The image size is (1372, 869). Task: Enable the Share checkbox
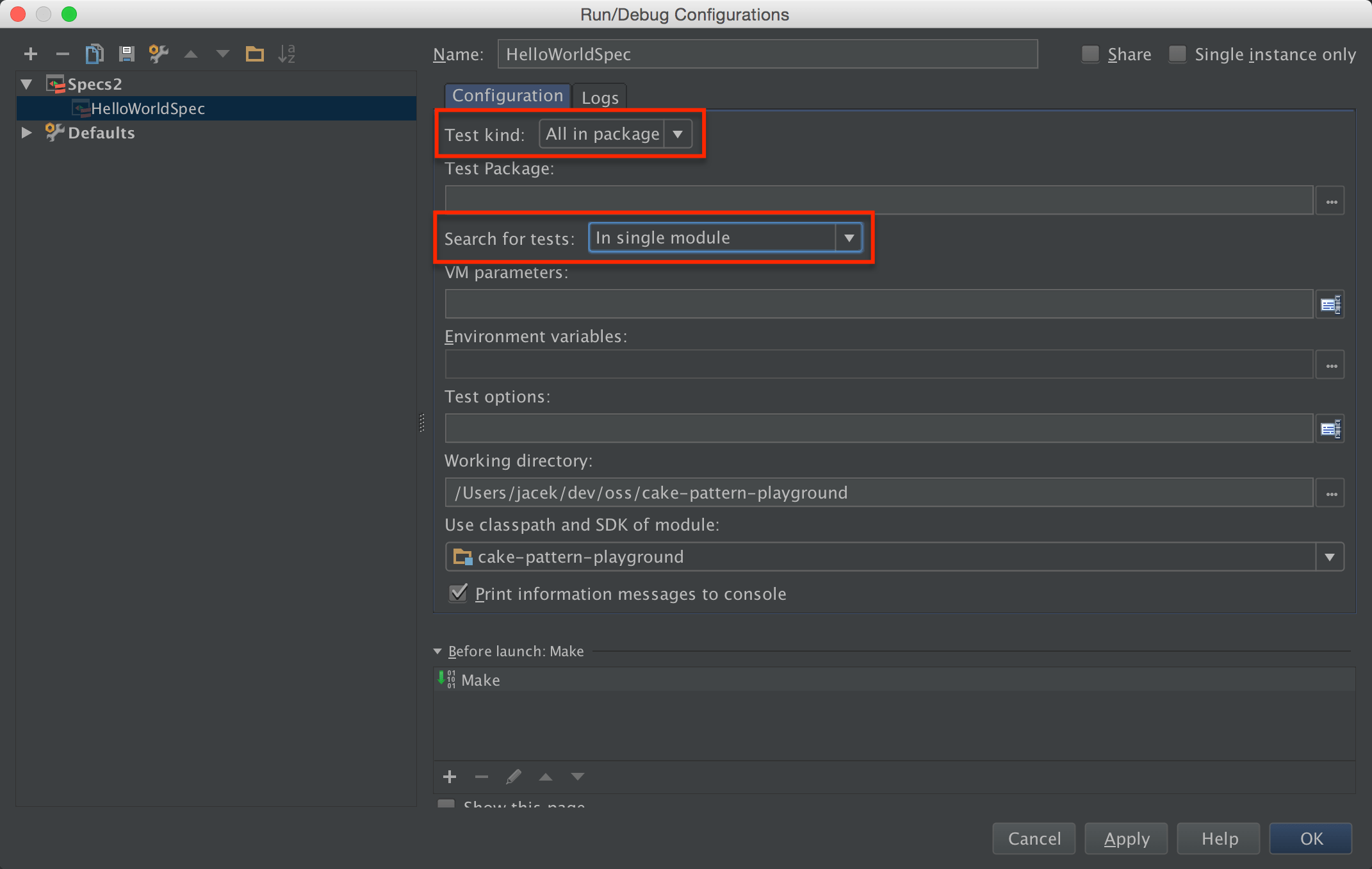(1090, 54)
